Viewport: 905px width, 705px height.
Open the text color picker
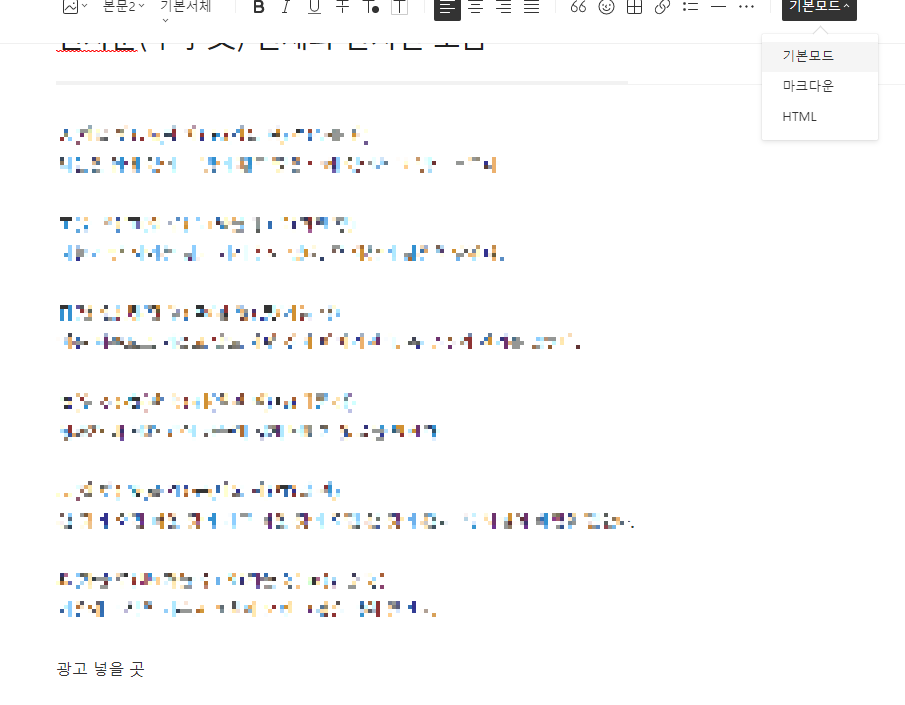pos(371,7)
